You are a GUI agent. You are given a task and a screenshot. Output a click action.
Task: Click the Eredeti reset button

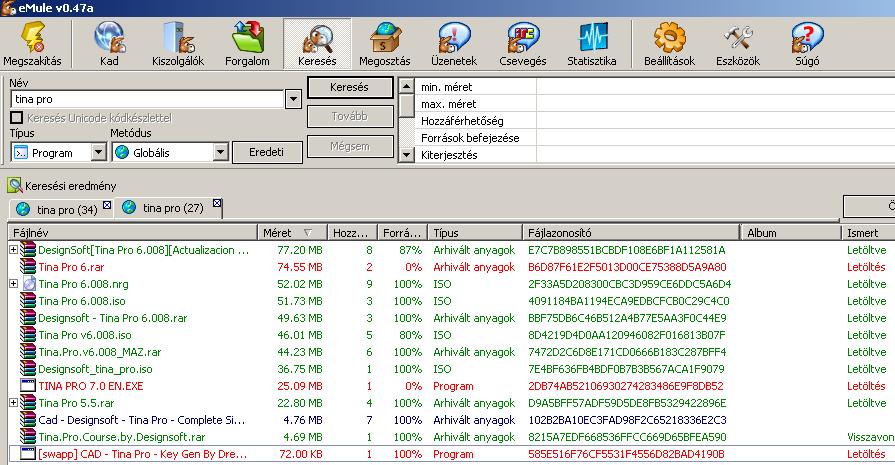(267, 152)
